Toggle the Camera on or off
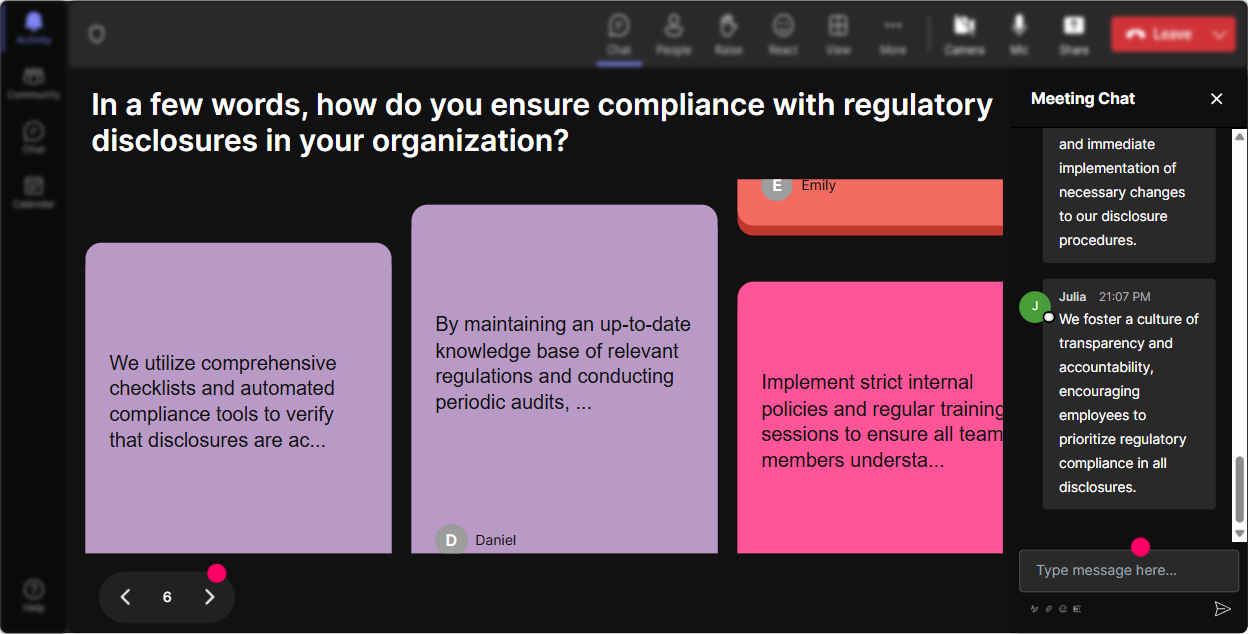 [x=964, y=33]
